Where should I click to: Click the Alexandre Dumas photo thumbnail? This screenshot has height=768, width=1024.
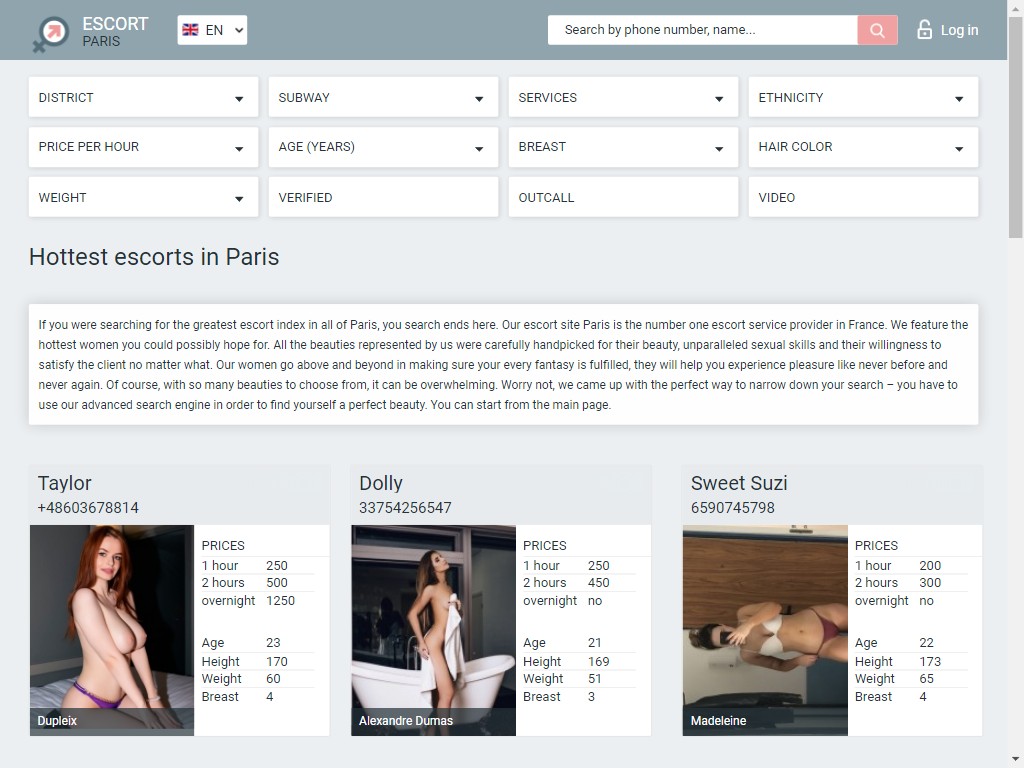tap(434, 630)
